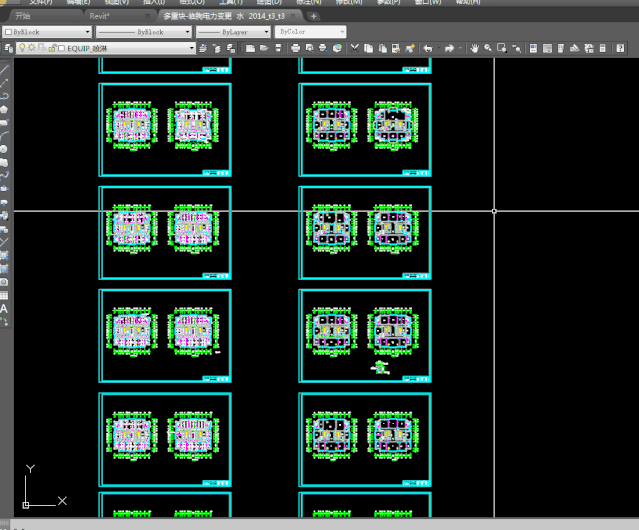Screen dimensions: 639x530
Task: Select the Hatch tool
Action: pyautogui.click(x=4, y=255)
